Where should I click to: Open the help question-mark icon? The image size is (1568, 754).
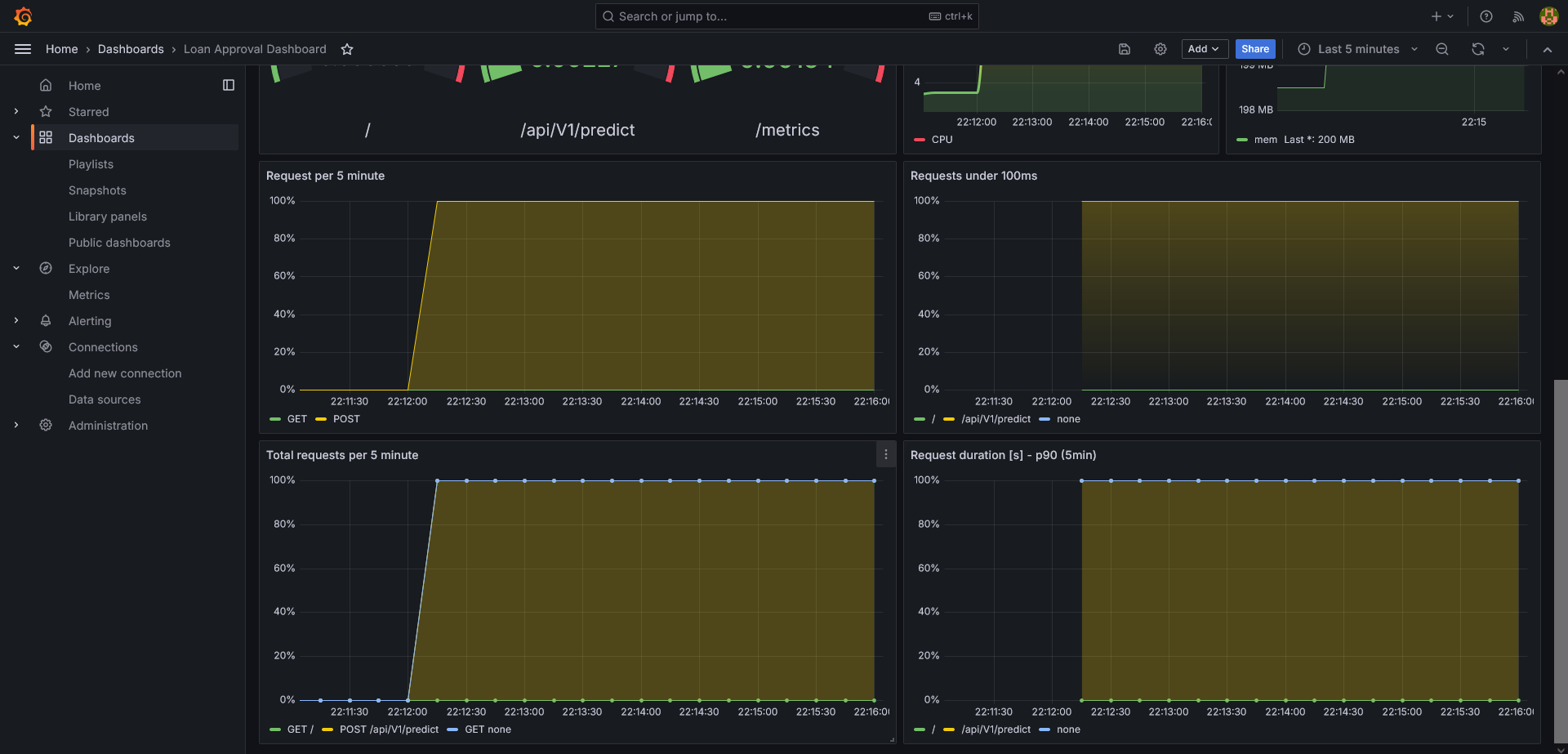point(1486,16)
